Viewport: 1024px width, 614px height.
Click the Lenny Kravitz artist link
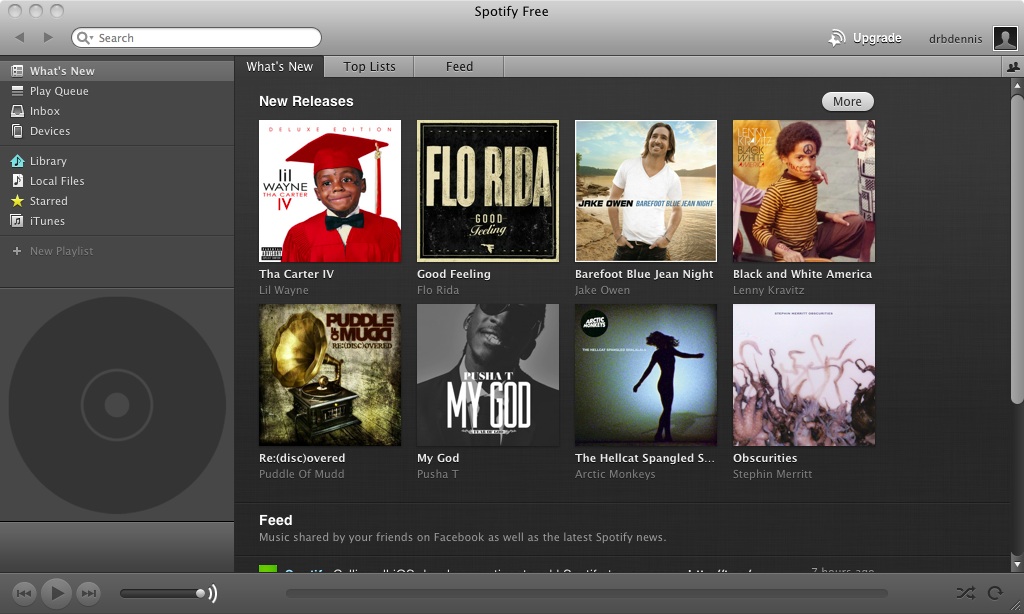(769, 290)
